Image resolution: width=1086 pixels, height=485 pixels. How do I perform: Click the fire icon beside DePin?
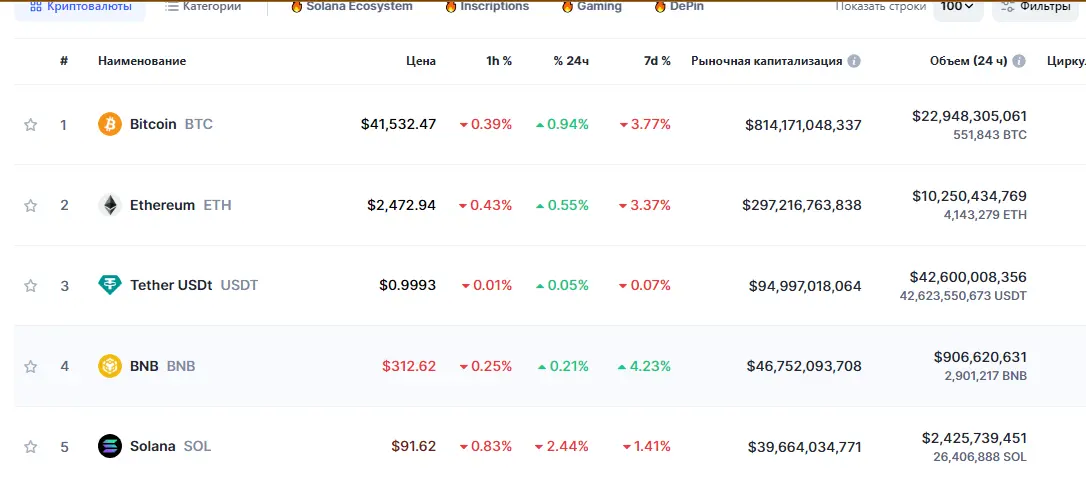point(660,7)
